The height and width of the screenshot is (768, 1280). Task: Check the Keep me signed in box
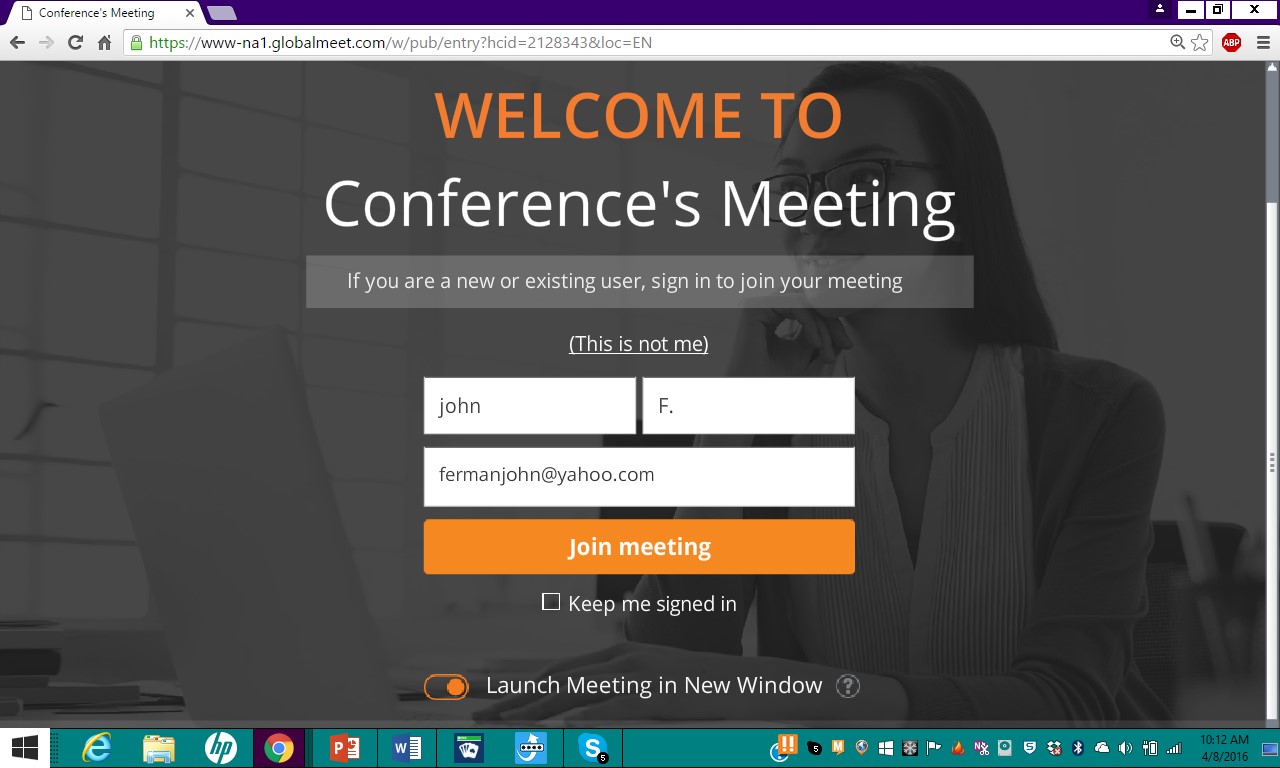pyautogui.click(x=551, y=602)
